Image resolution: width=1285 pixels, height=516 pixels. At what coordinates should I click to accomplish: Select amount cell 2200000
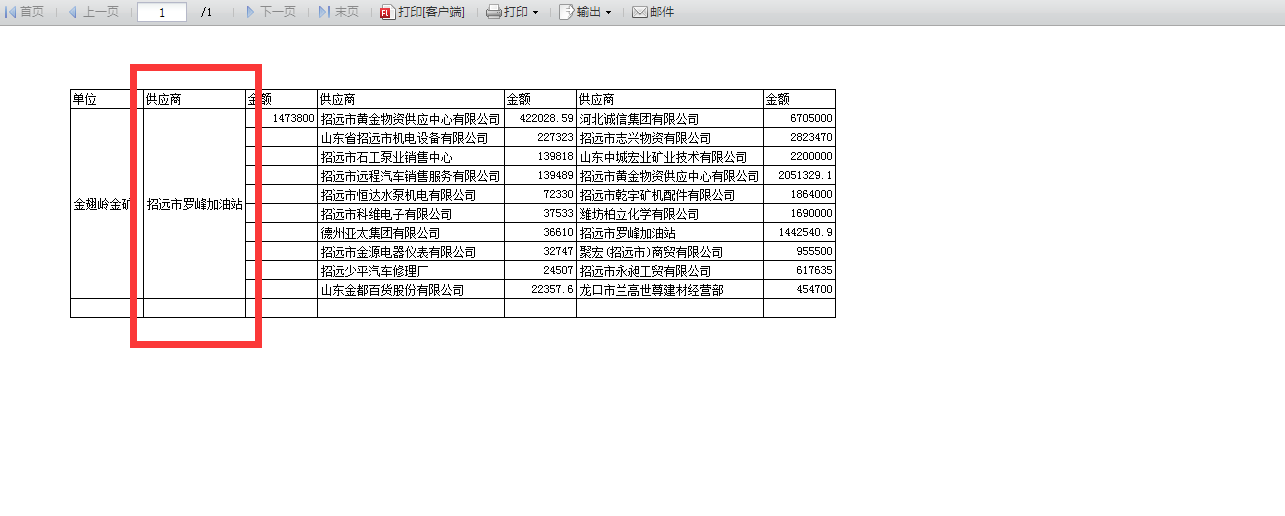[x=799, y=156]
